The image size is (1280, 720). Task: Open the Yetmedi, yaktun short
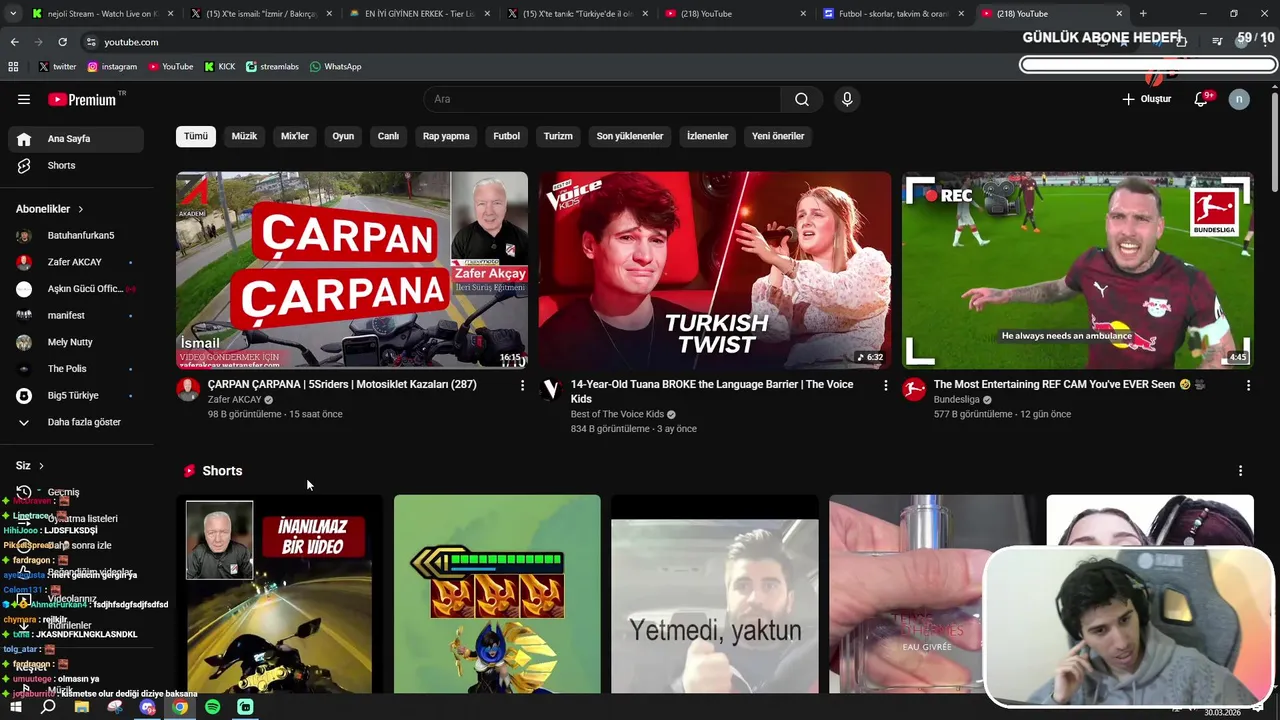pyautogui.click(x=715, y=594)
